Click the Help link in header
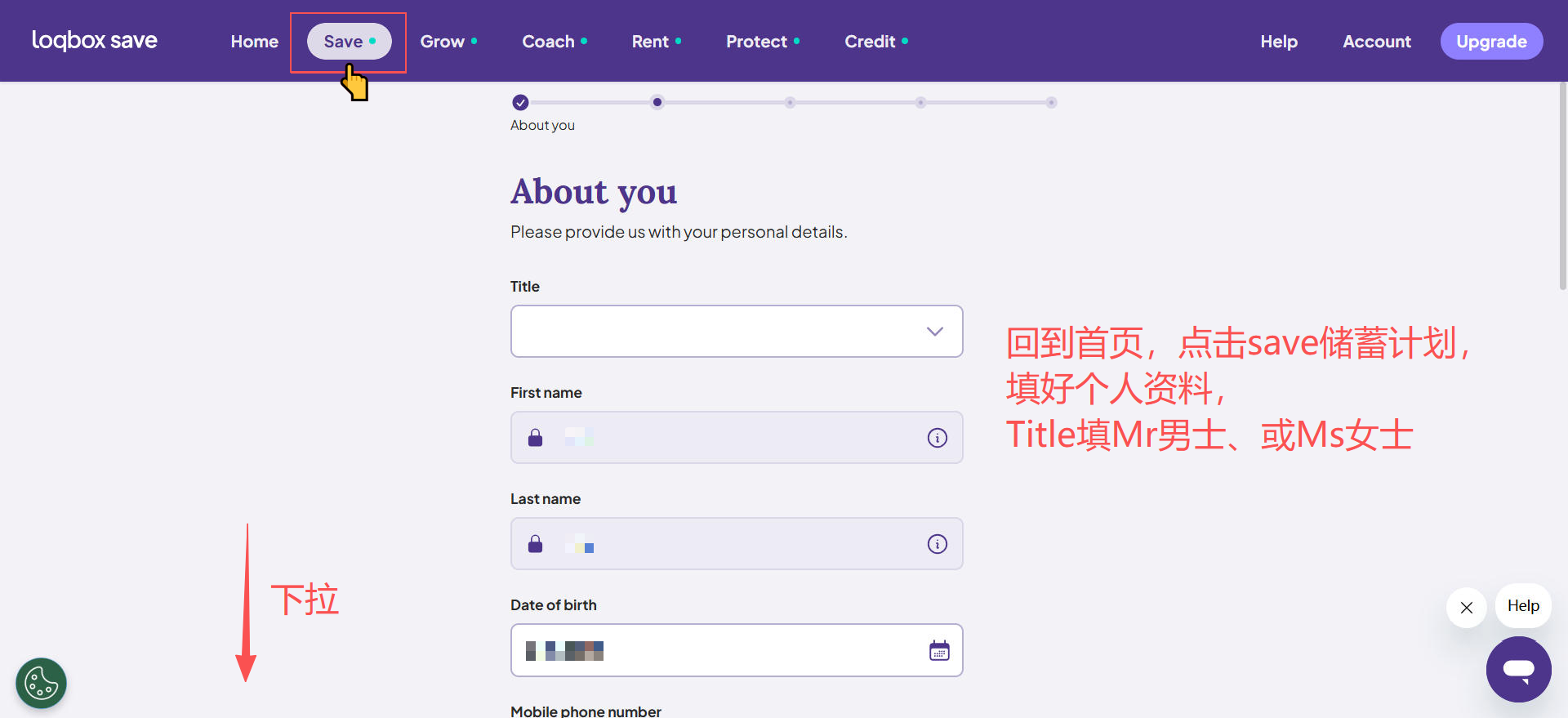 (1278, 42)
